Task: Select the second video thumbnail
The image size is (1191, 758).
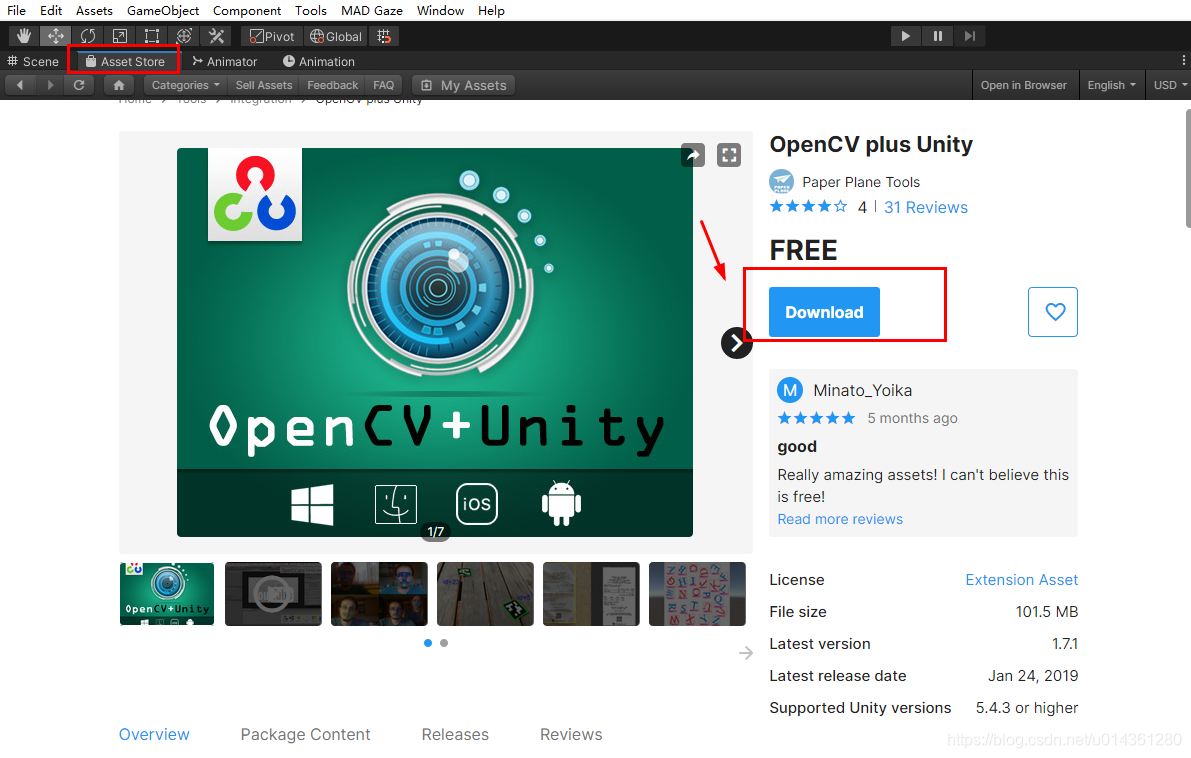Action: (x=273, y=594)
